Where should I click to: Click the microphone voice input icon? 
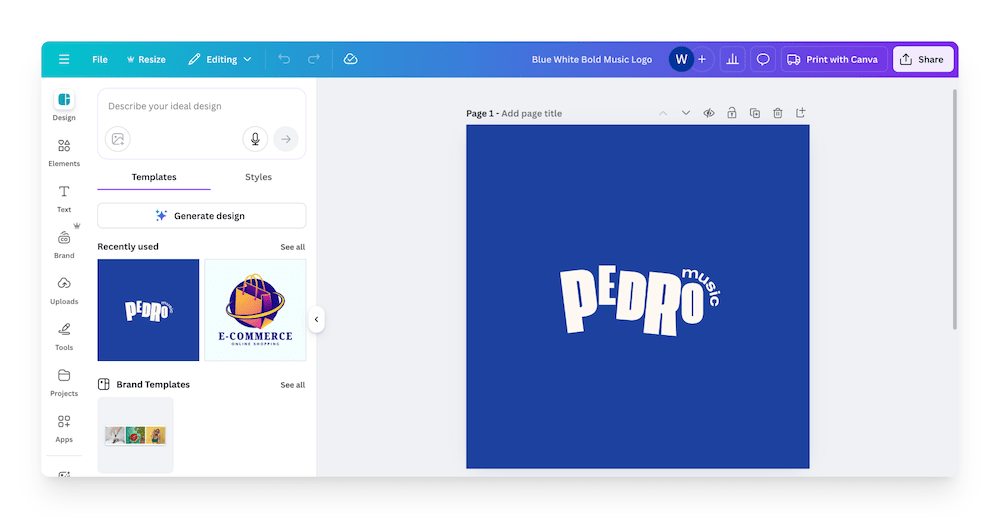(255, 139)
